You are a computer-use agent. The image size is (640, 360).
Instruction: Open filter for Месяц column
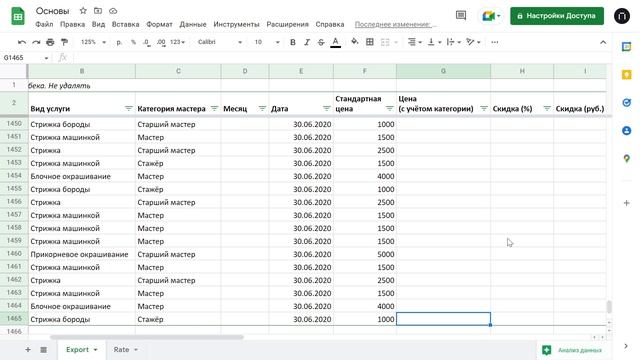pos(262,109)
